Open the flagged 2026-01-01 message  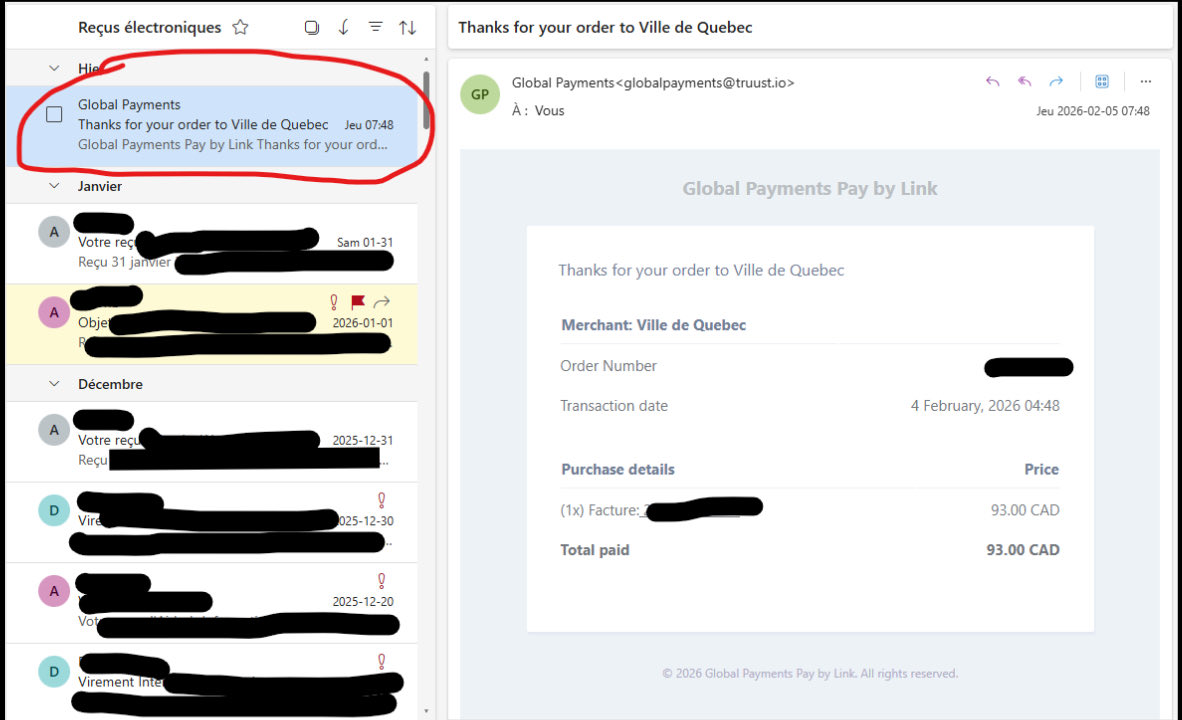pos(212,324)
